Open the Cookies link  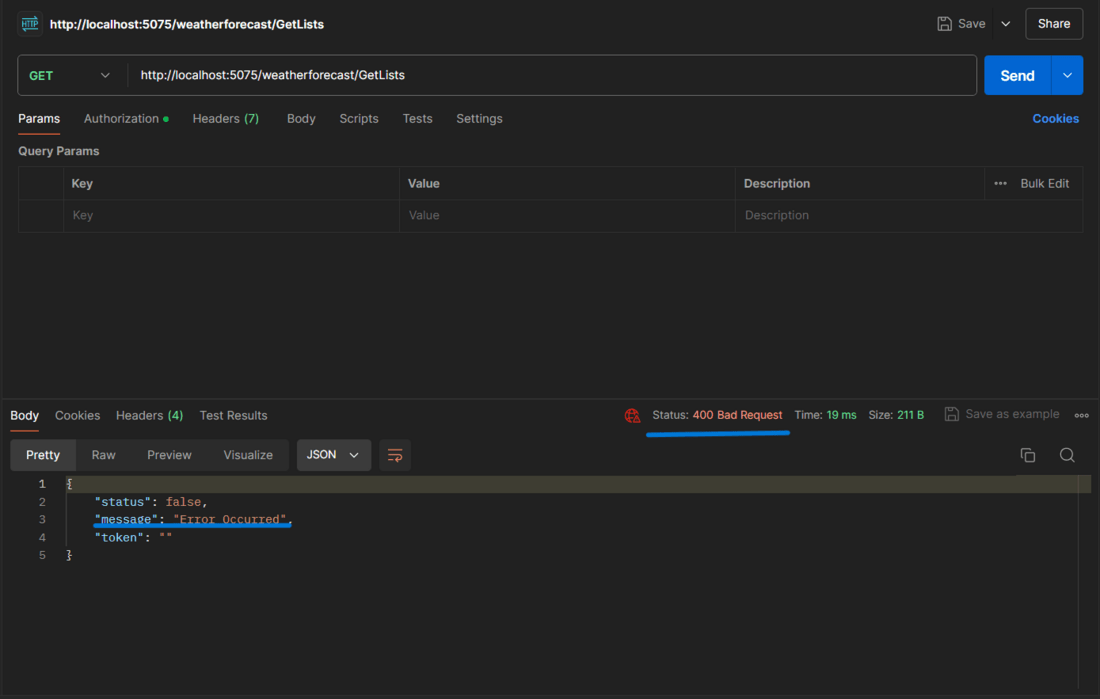[x=1055, y=119]
